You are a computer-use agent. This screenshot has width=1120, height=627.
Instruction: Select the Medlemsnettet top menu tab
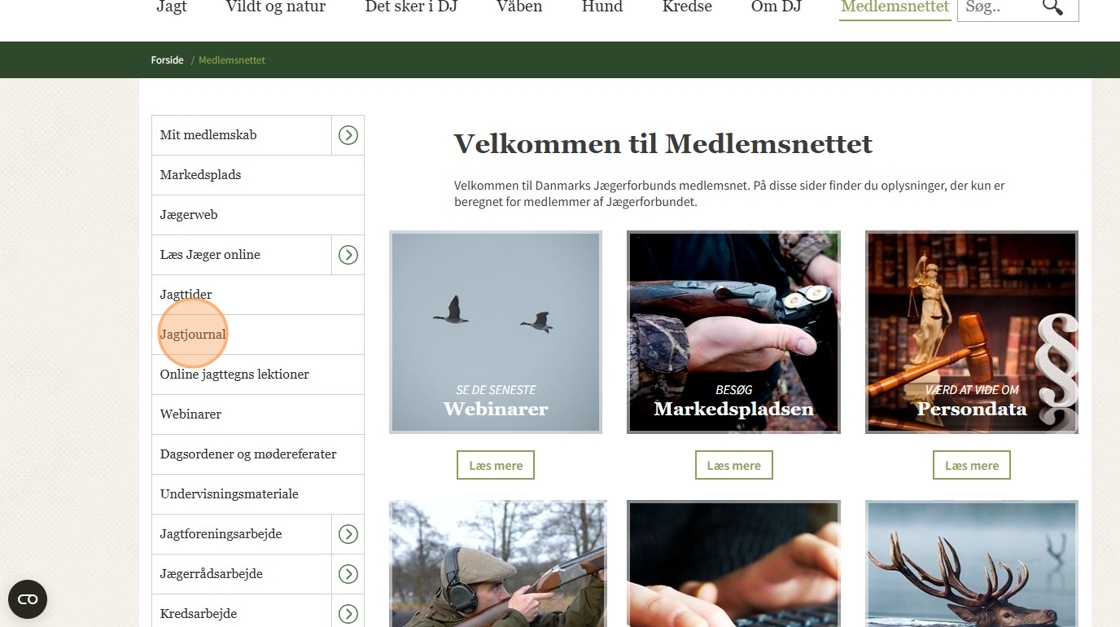[894, 7]
